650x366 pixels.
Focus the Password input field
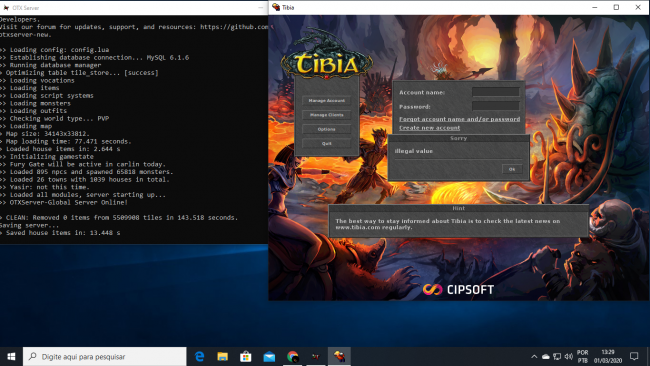point(496,106)
